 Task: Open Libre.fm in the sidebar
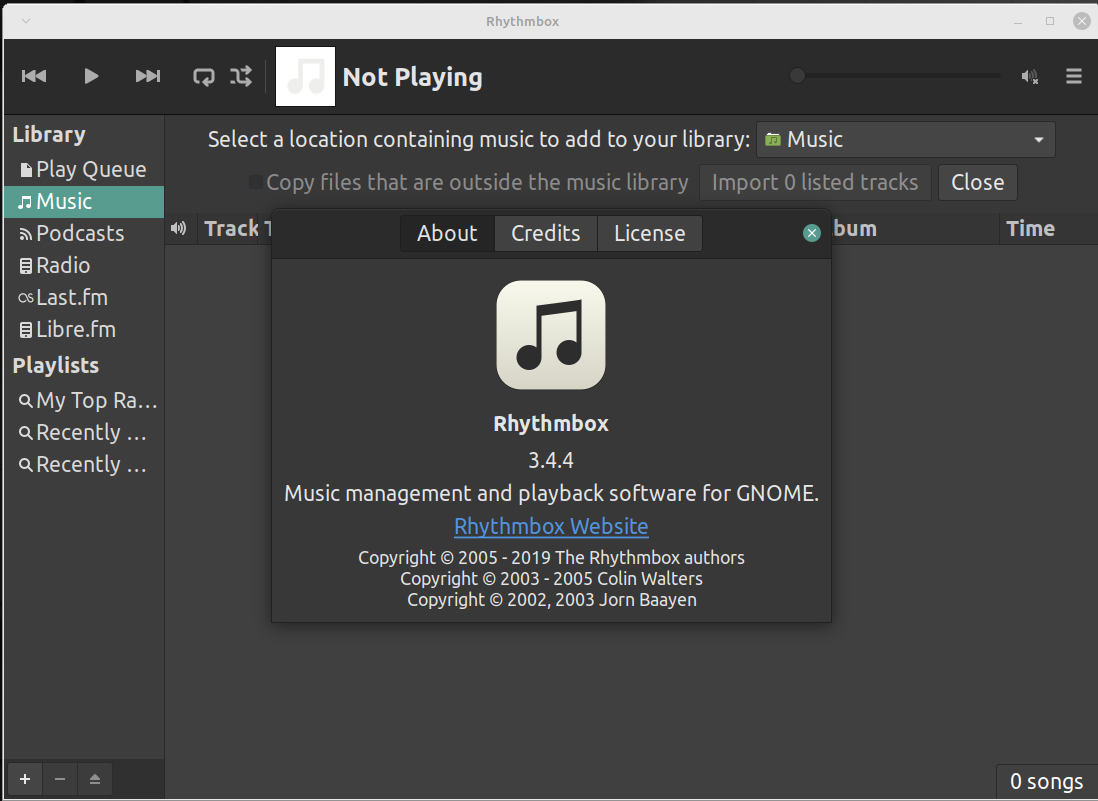[x=84, y=330]
